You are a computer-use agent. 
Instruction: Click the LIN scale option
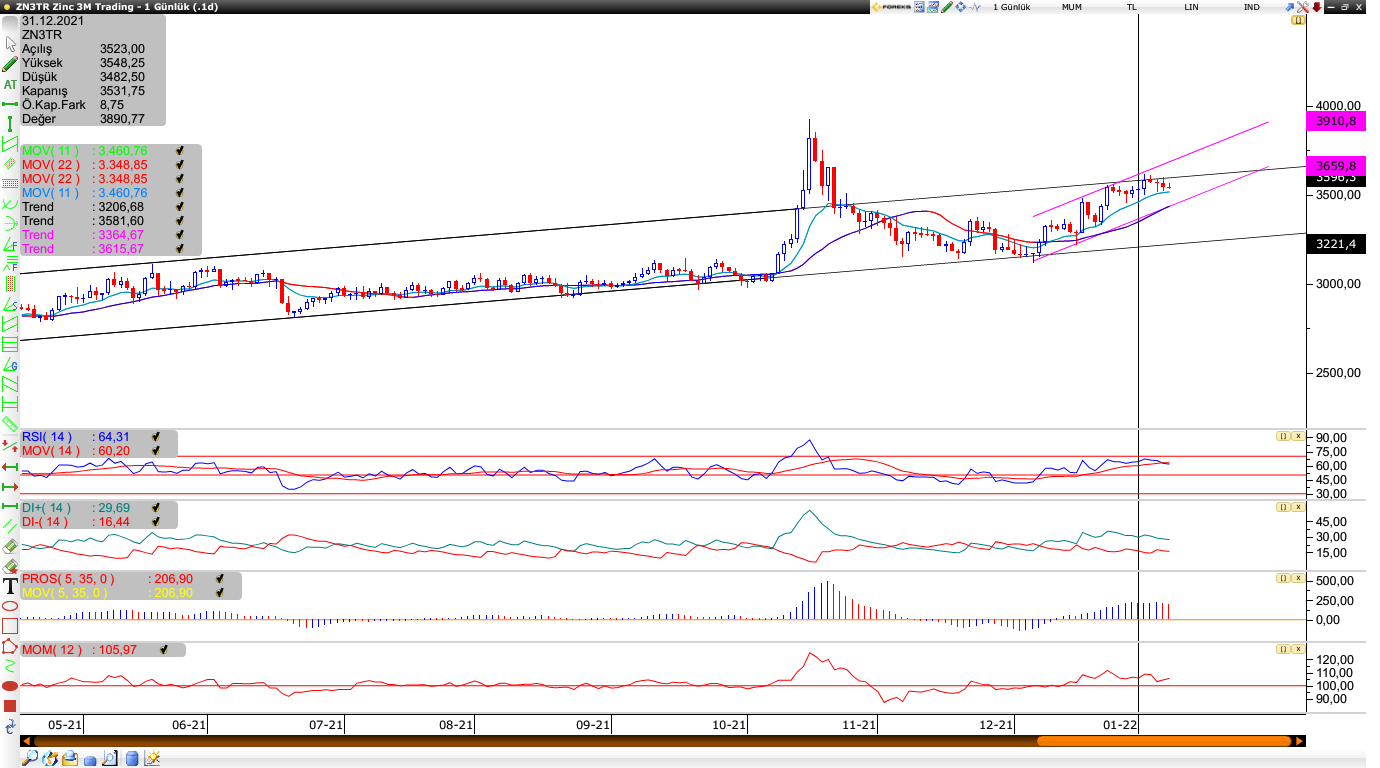click(1191, 7)
